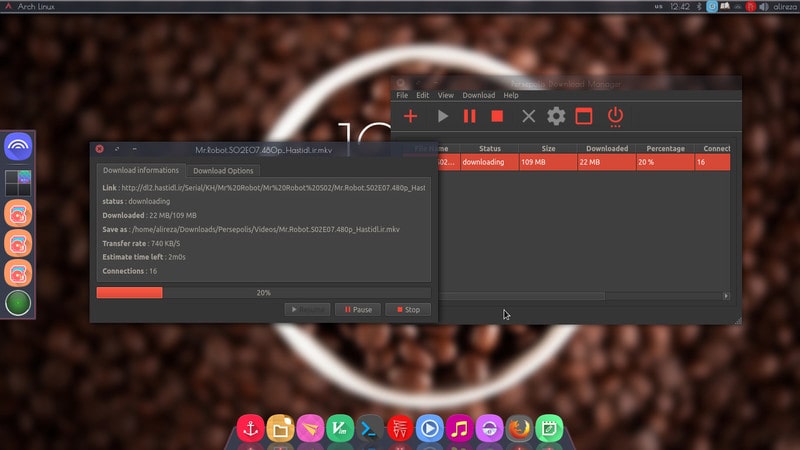800x450 pixels.
Task: Click the remove X icon in toolbar
Action: tap(529, 116)
